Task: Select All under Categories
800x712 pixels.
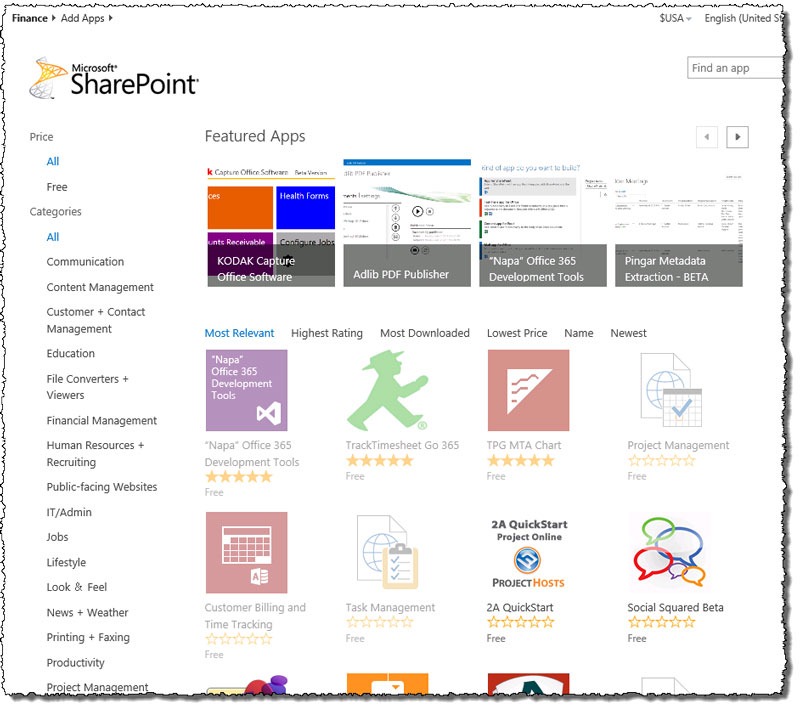Action: (x=53, y=237)
